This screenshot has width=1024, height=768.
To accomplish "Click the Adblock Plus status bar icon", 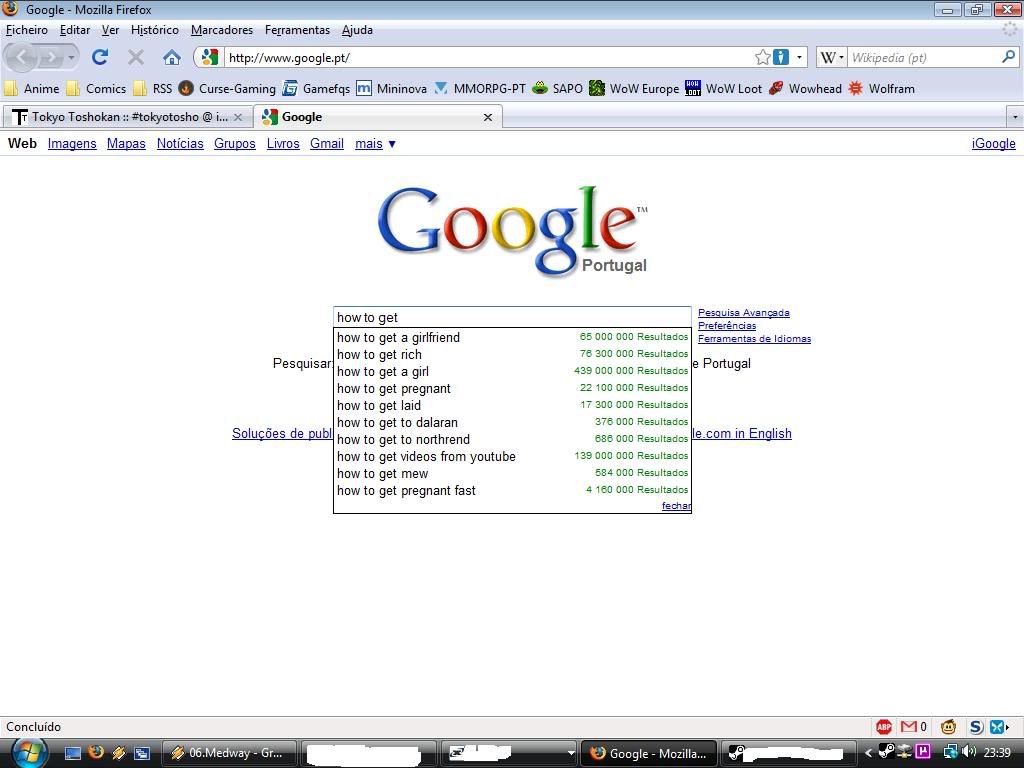I will click(x=884, y=726).
